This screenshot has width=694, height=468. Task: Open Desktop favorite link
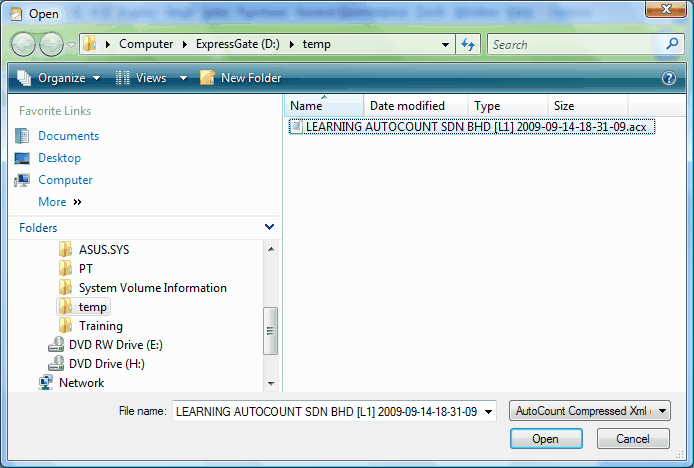[59, 158]
